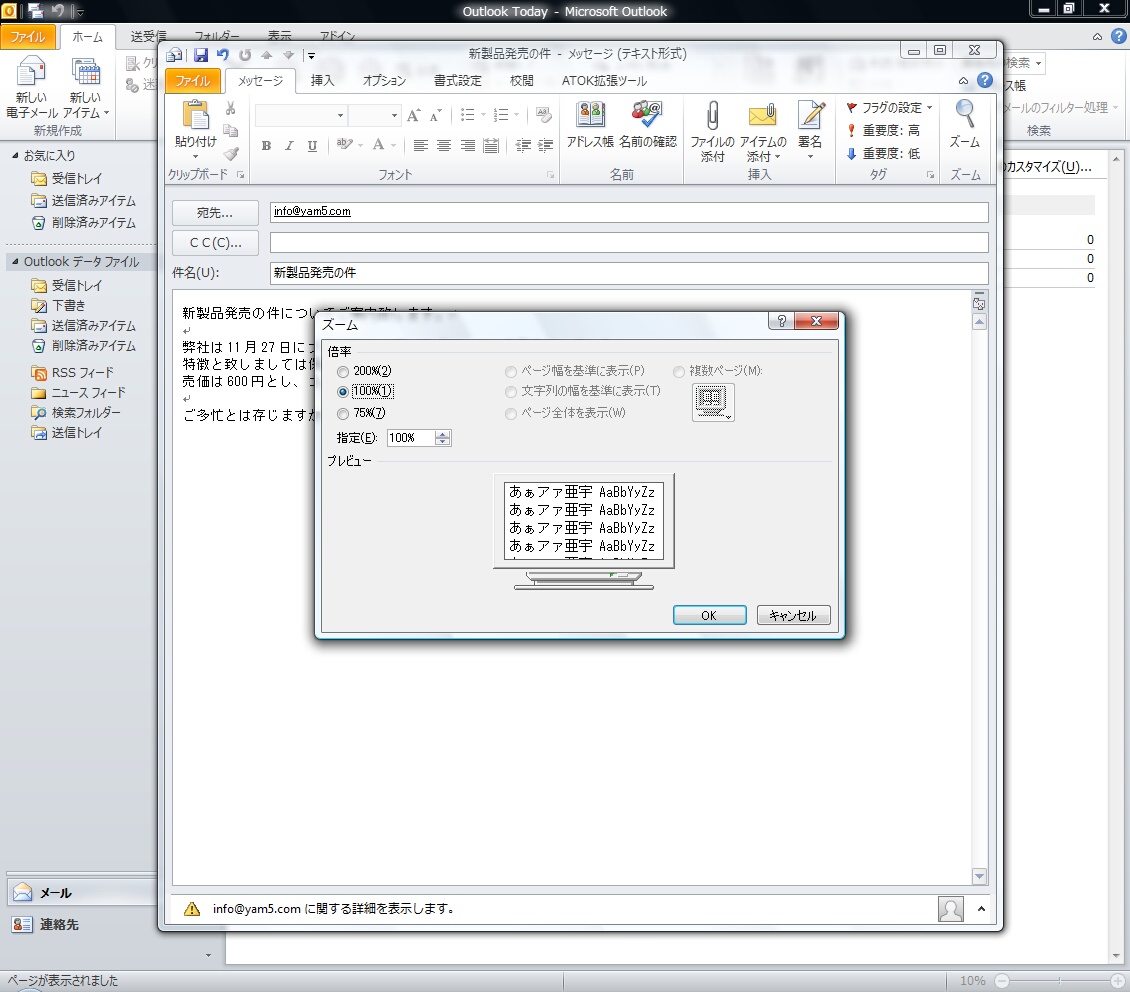Click the zoom percentage spinner arrows
The width and height of the screenshot is (1130, 992).
click(442, 438)
